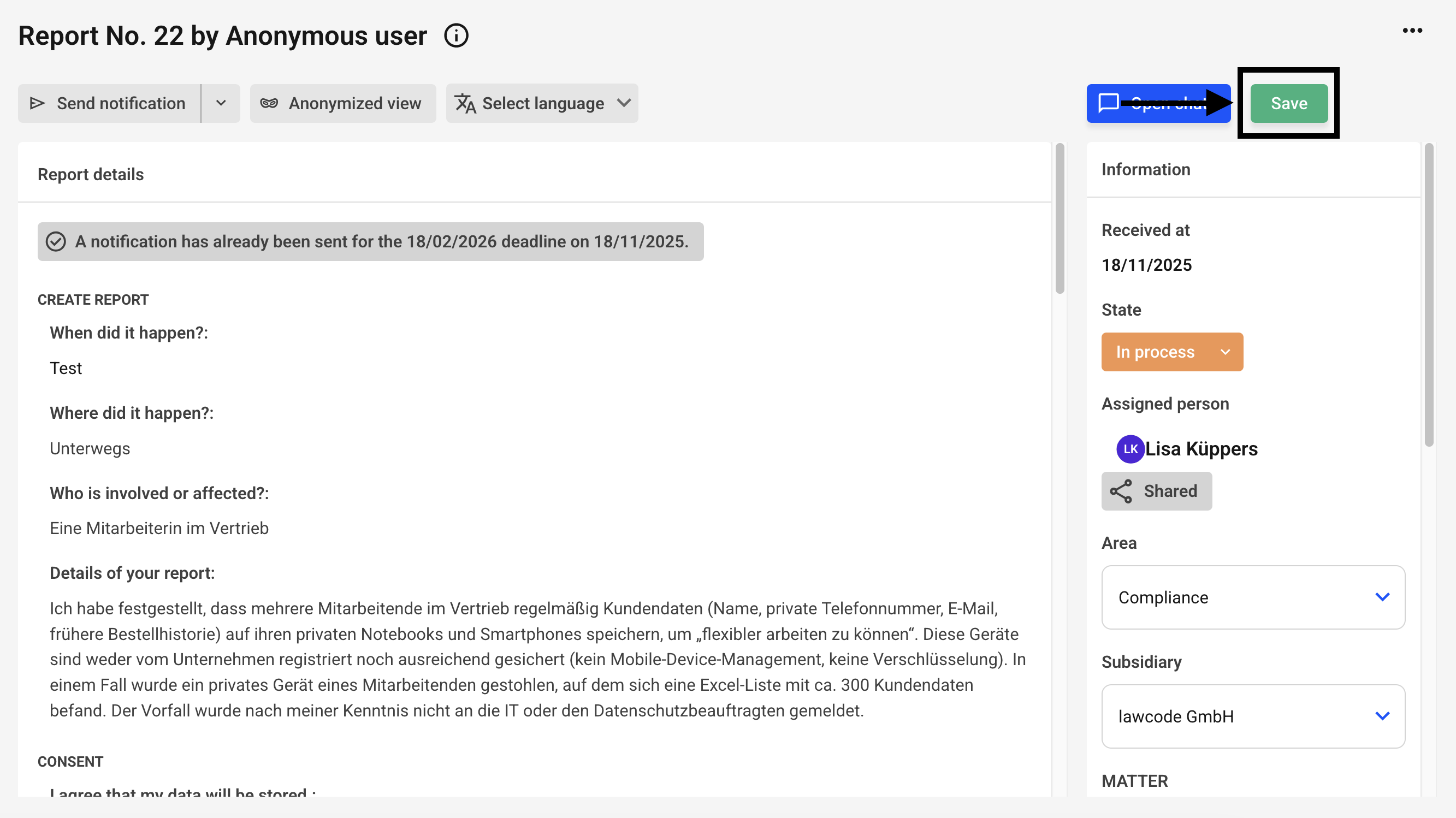The width and height of the screenshot is (1456, 818).
Task: Click the send arrow icon in Send notification
Action: tap(37, 103)
